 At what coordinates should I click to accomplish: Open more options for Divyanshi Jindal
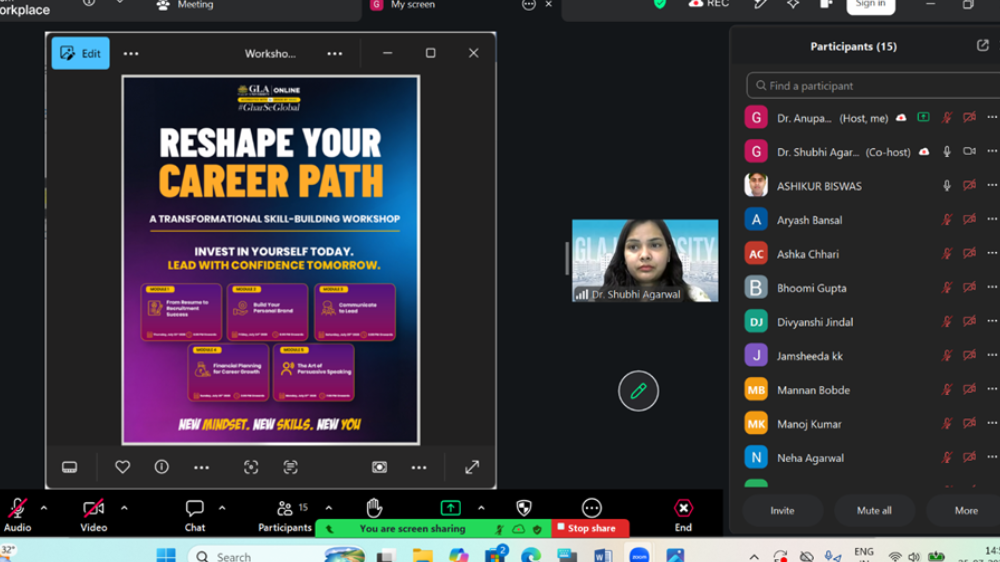992,322
